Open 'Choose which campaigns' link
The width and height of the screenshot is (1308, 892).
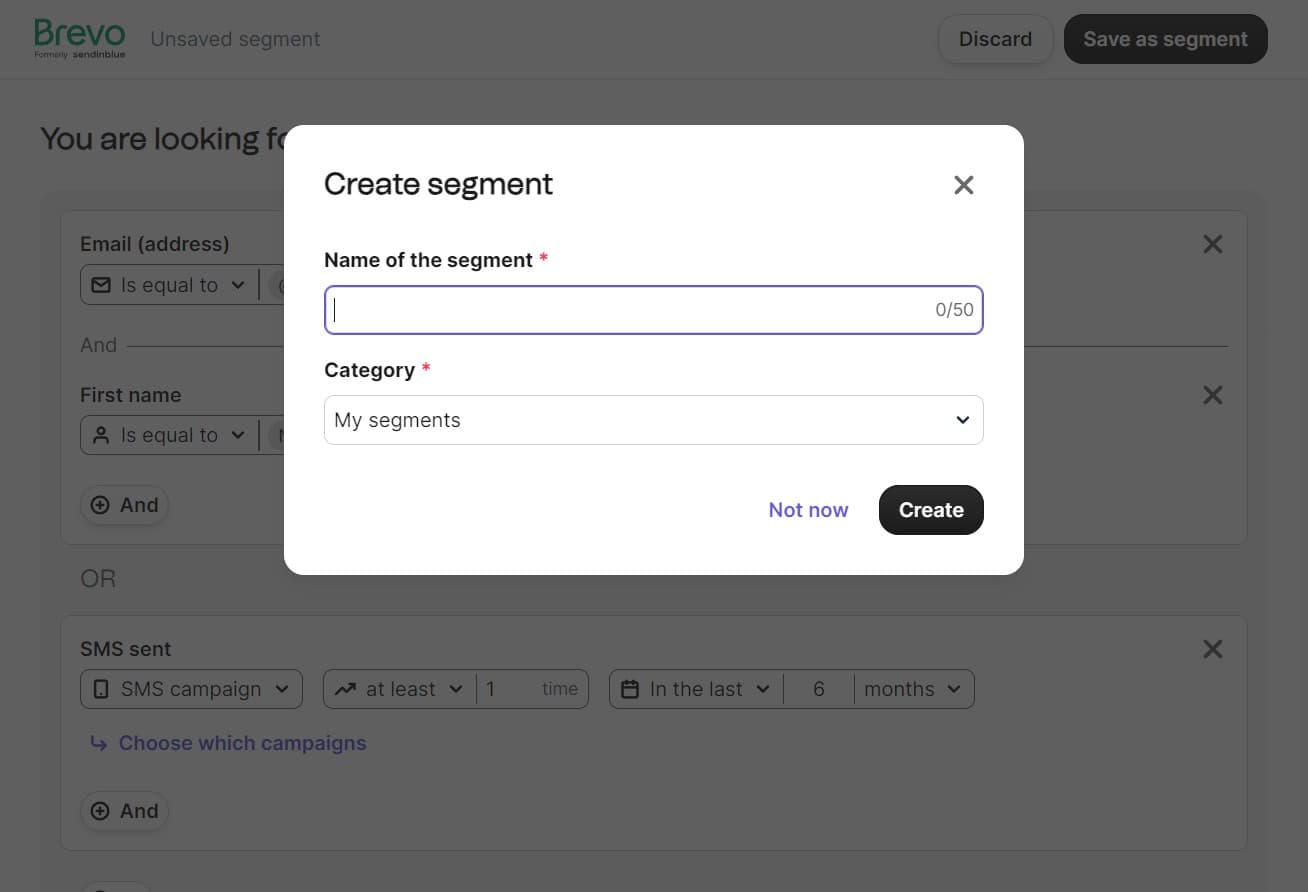242,743
